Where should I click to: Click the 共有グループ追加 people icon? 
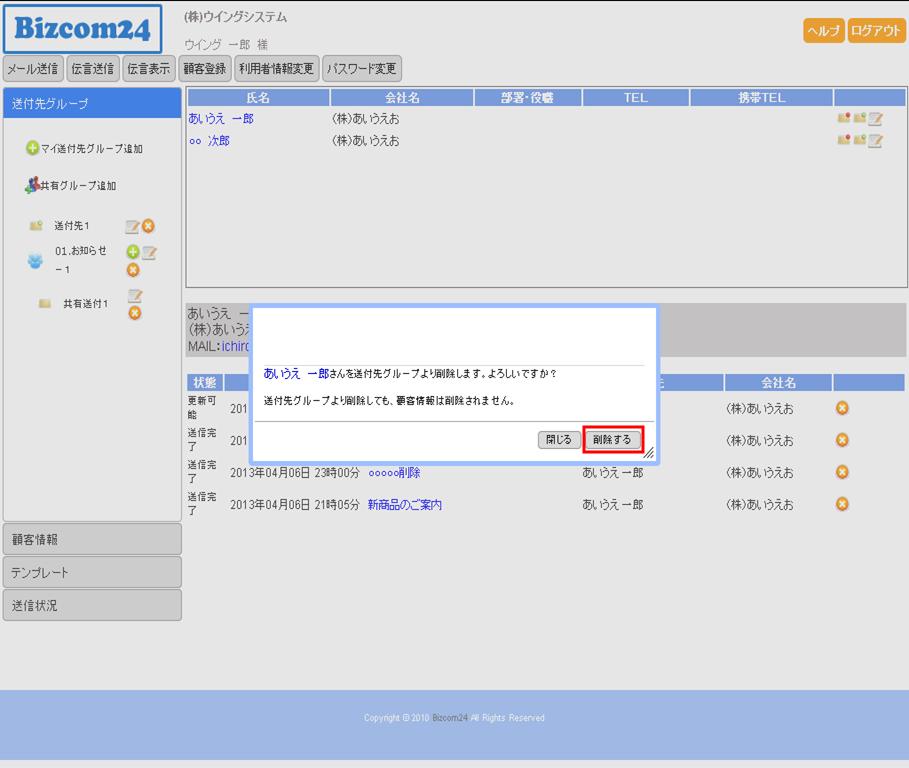point(32,185)
